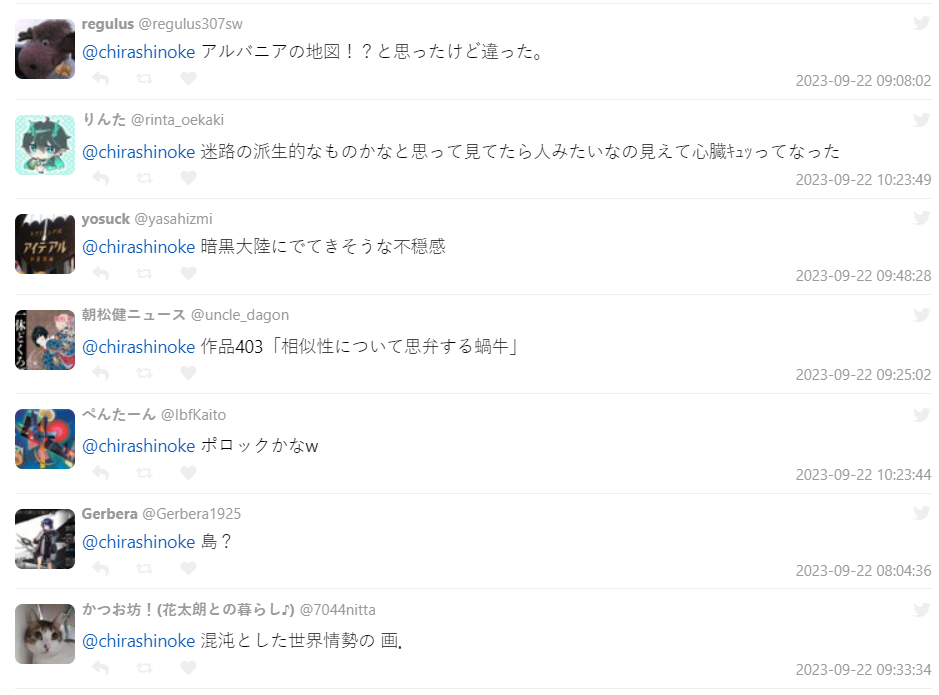939x695 pixels.
Task: Like the tweet by rinta_oekaki
Action: (x=188, y=178)
